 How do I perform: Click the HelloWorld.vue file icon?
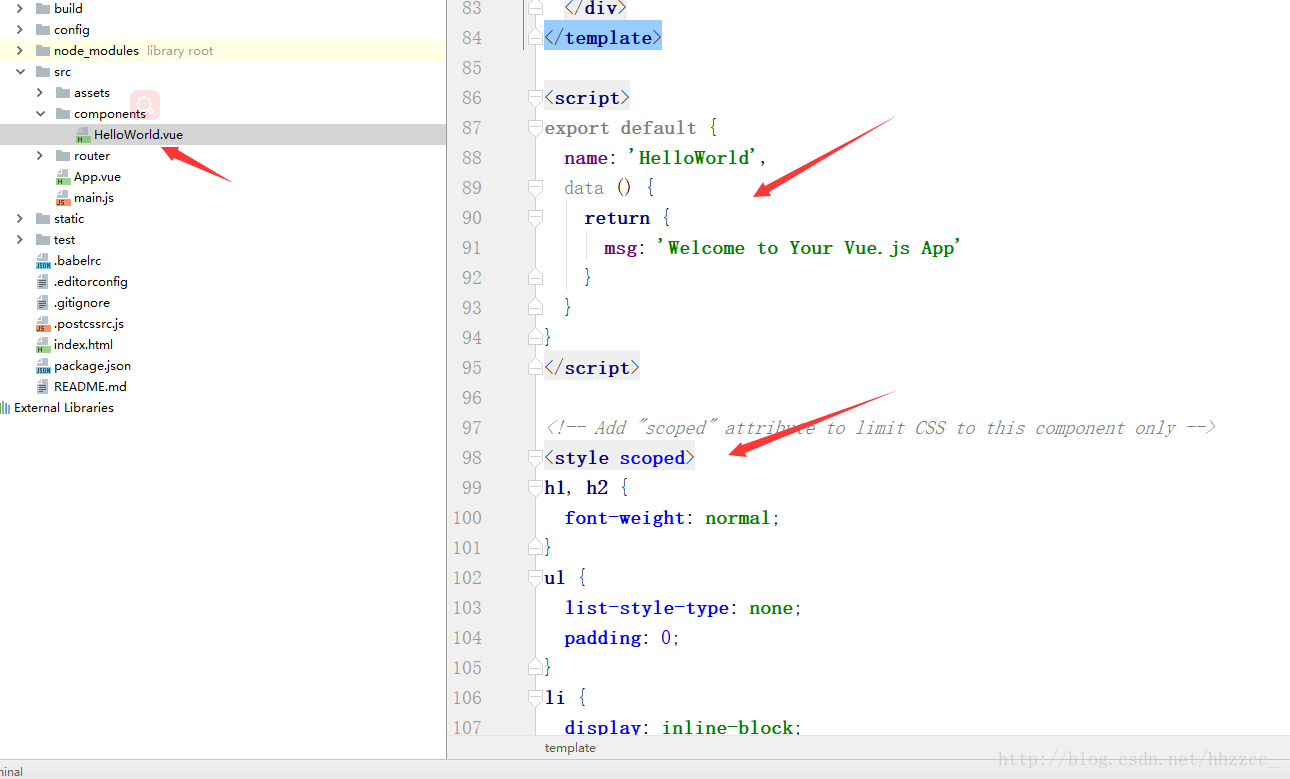83,135
